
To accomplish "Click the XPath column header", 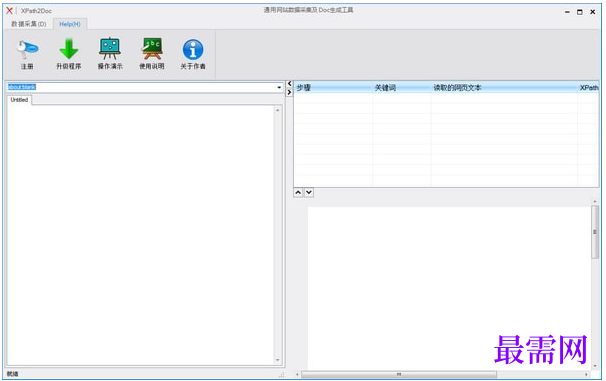I will pyautogui.click(x=588, y=88).
